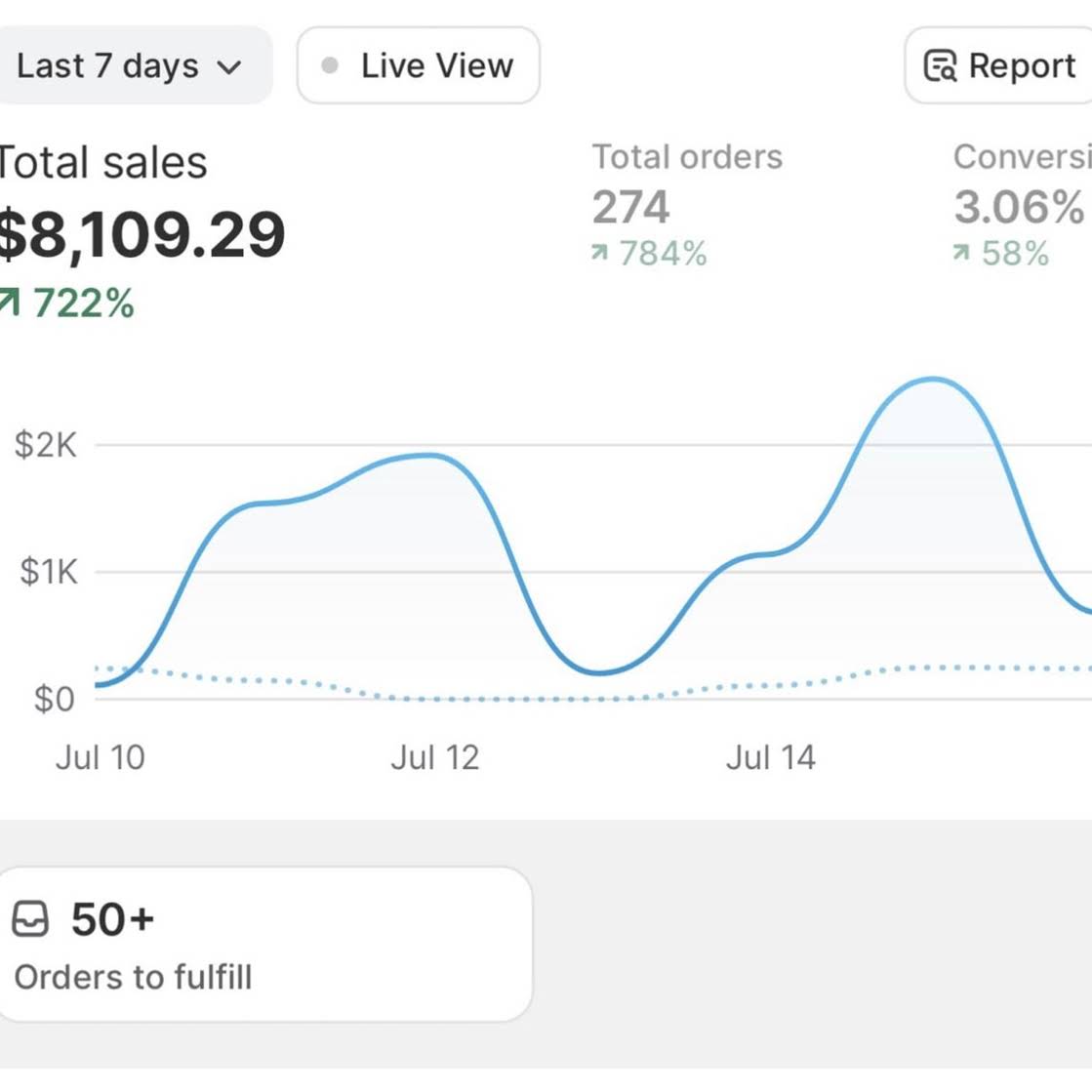This screenshot has width=1092, height=1092.
Task: Switch to the Conversion rate metric
Action: (x=1020, y=157)
